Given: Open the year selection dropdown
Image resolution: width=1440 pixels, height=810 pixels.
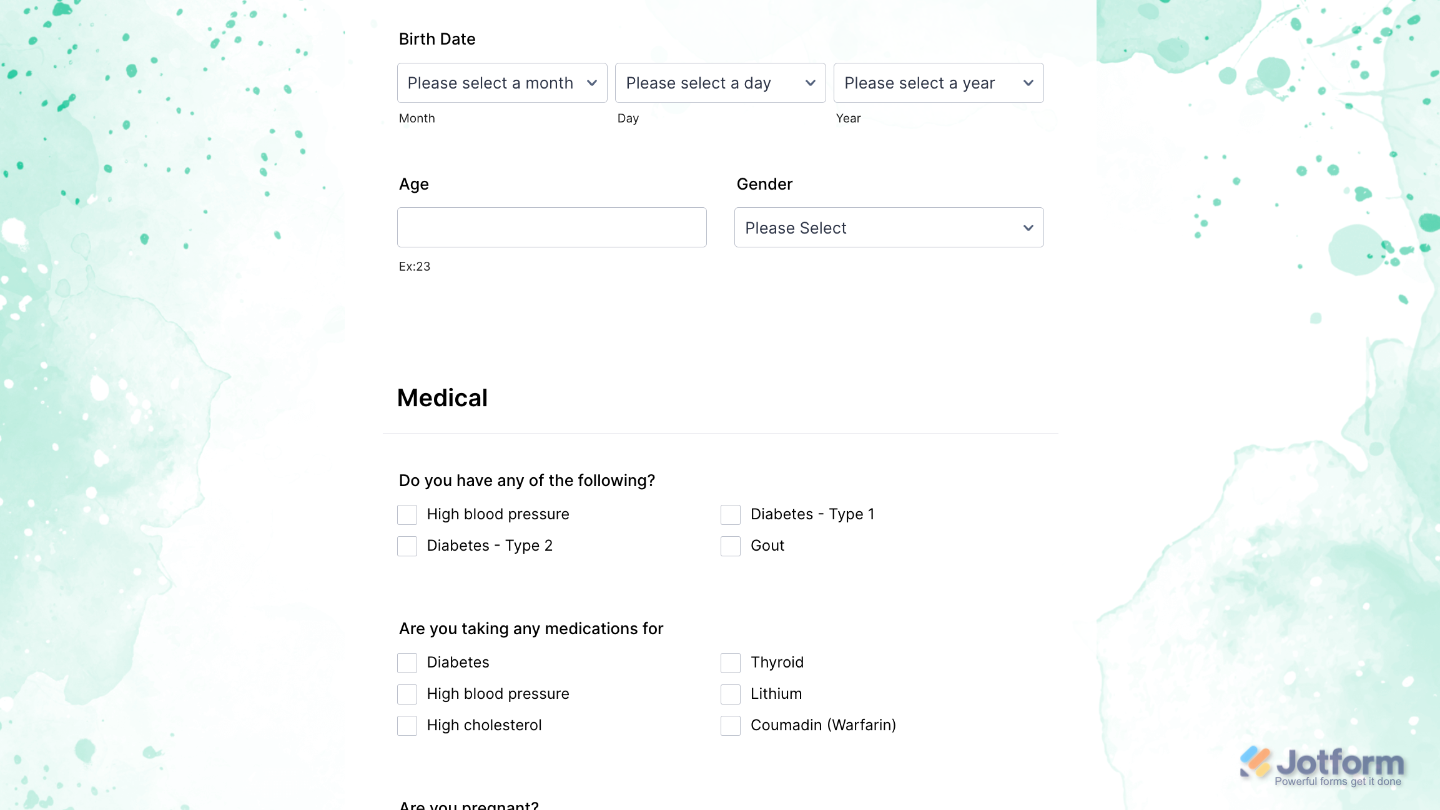Looking at the screenshot, I should tap(938, 83).
